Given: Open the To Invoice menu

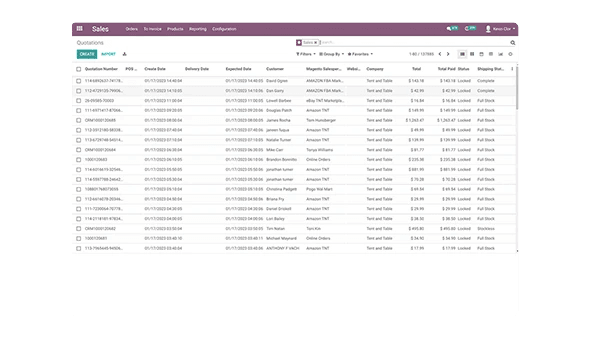Looking at the screenshot, I should point(152,29).
